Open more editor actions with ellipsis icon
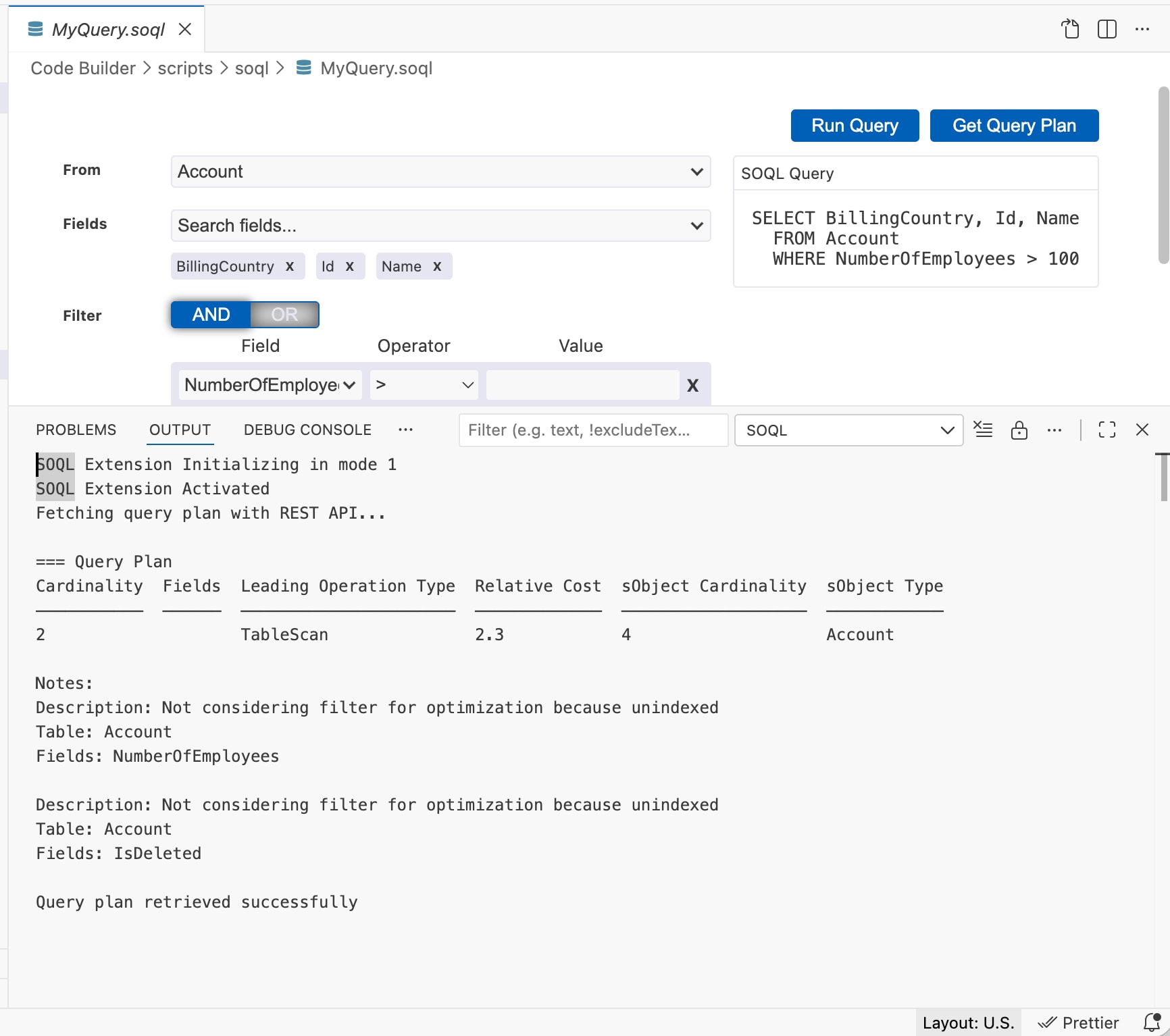Image resolution: width=1170 pixels, height=1036 pixels. [x=1143, y=29]
